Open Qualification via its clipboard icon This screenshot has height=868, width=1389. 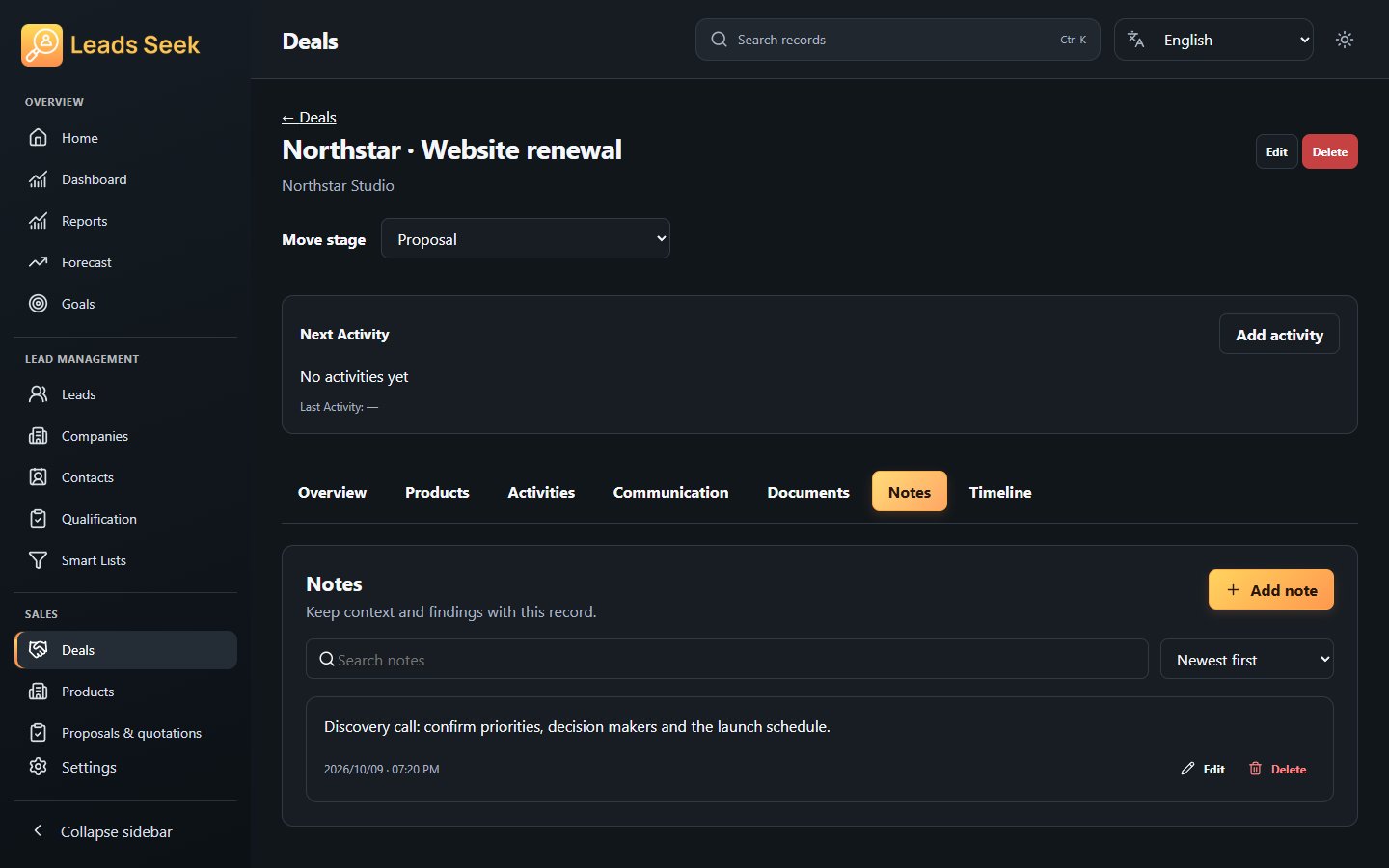pyautogui.click(x=38, y=519)
